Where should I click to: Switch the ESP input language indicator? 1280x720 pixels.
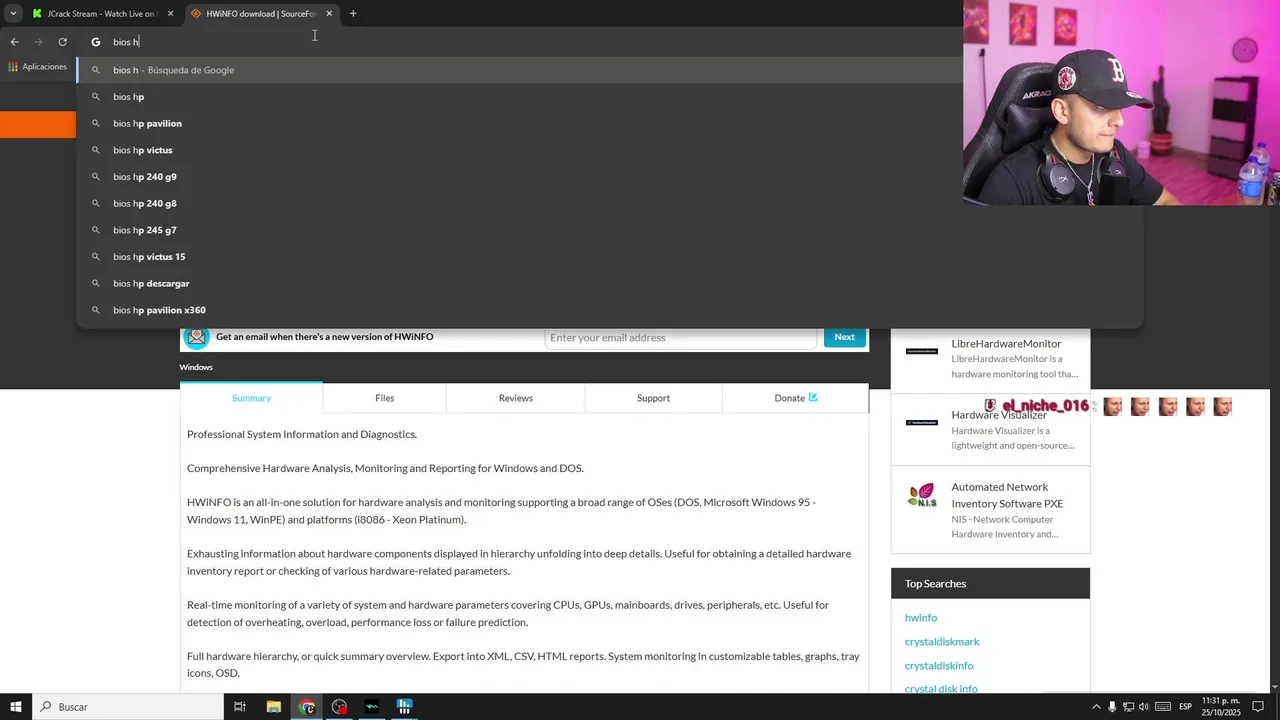point(1185,707)
